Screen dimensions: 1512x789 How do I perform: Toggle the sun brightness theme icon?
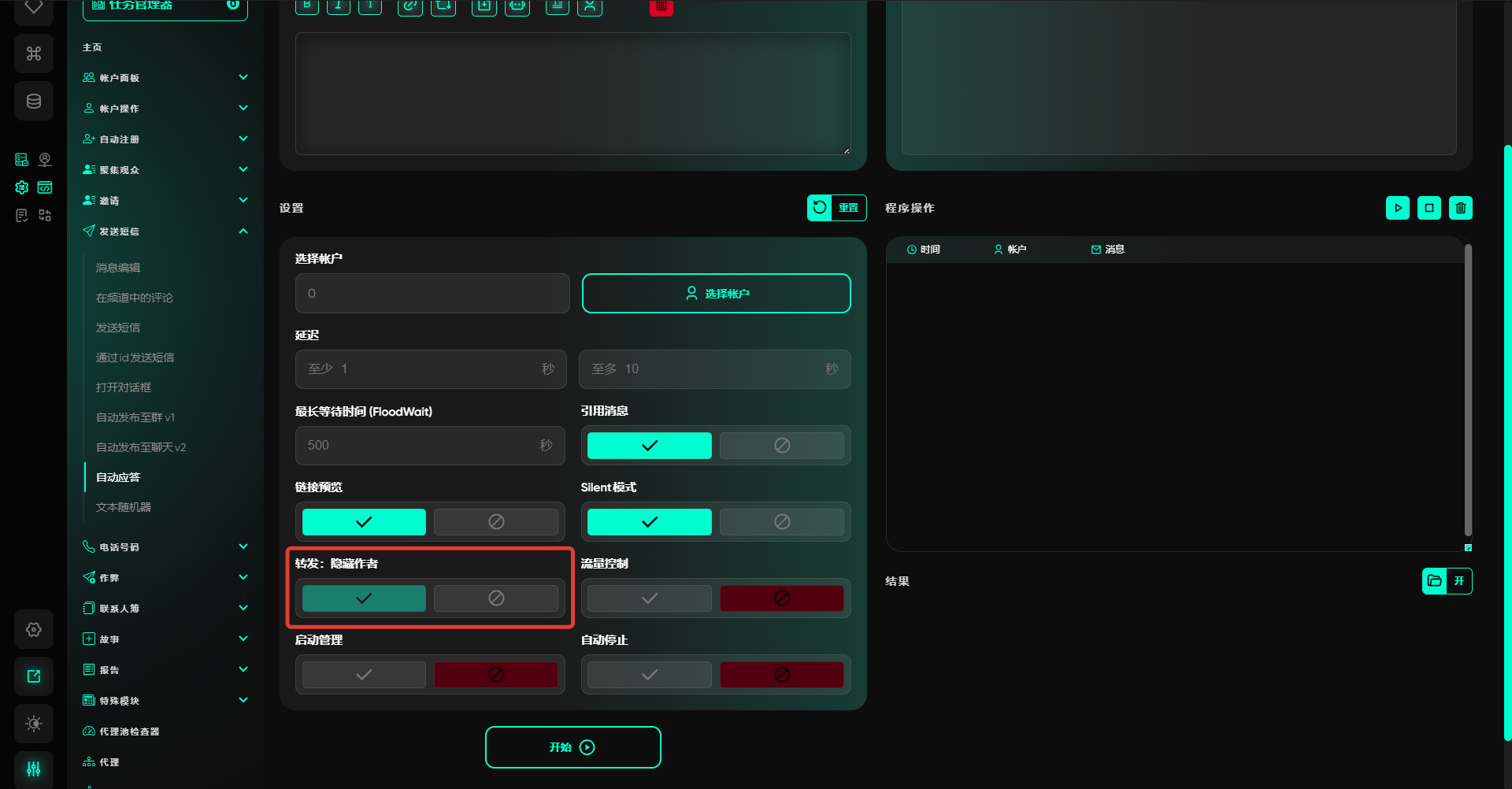click(34, 723)
